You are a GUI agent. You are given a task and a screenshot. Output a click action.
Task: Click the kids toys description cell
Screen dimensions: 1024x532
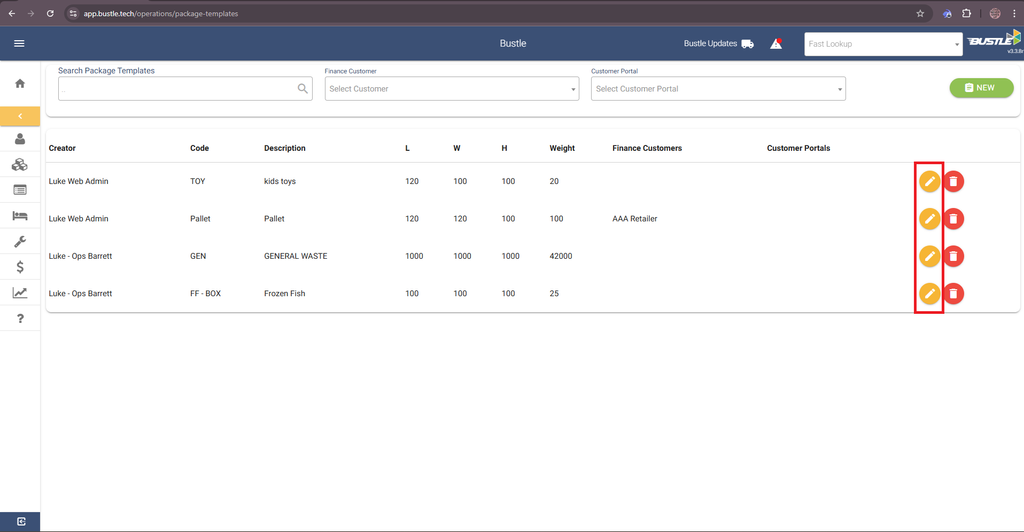[x=280, y=181]
